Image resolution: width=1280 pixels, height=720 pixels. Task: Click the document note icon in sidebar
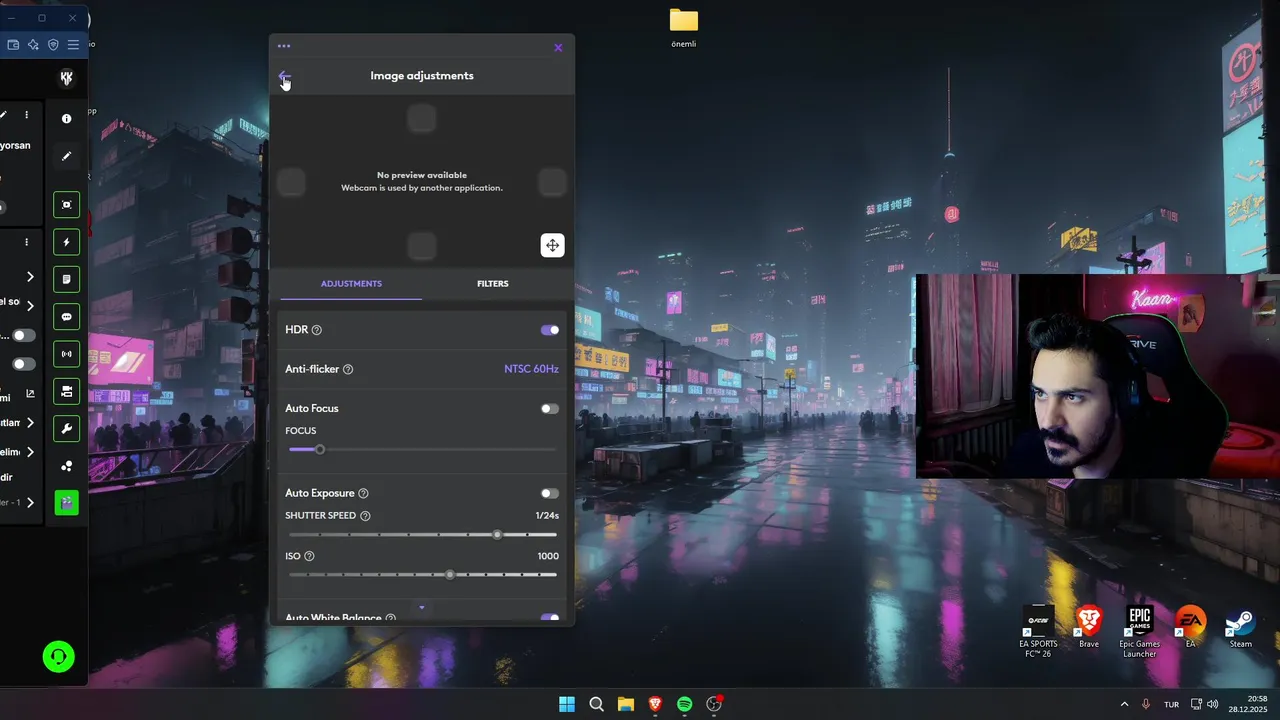click(x=66, y=279)
